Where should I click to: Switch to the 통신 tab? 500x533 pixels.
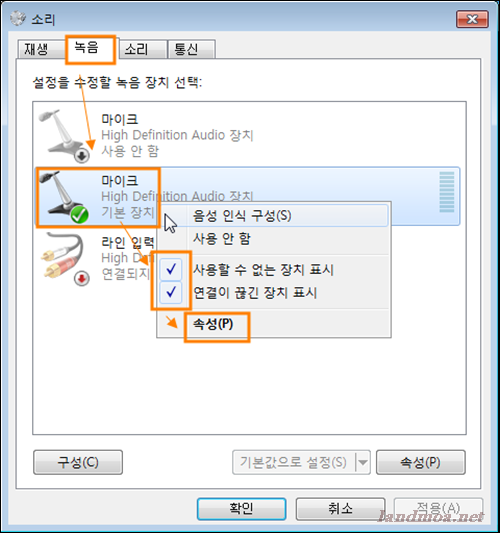(x=192, y=49)
